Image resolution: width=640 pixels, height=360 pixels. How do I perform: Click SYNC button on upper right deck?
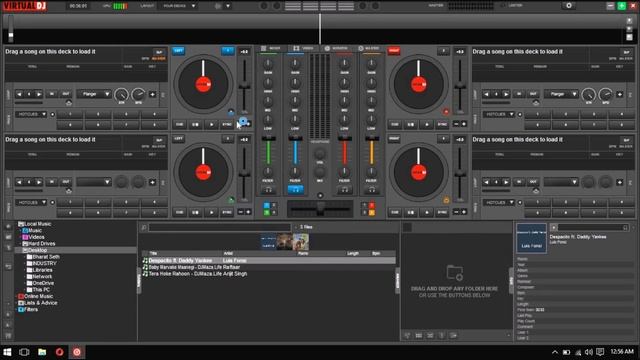442,124
